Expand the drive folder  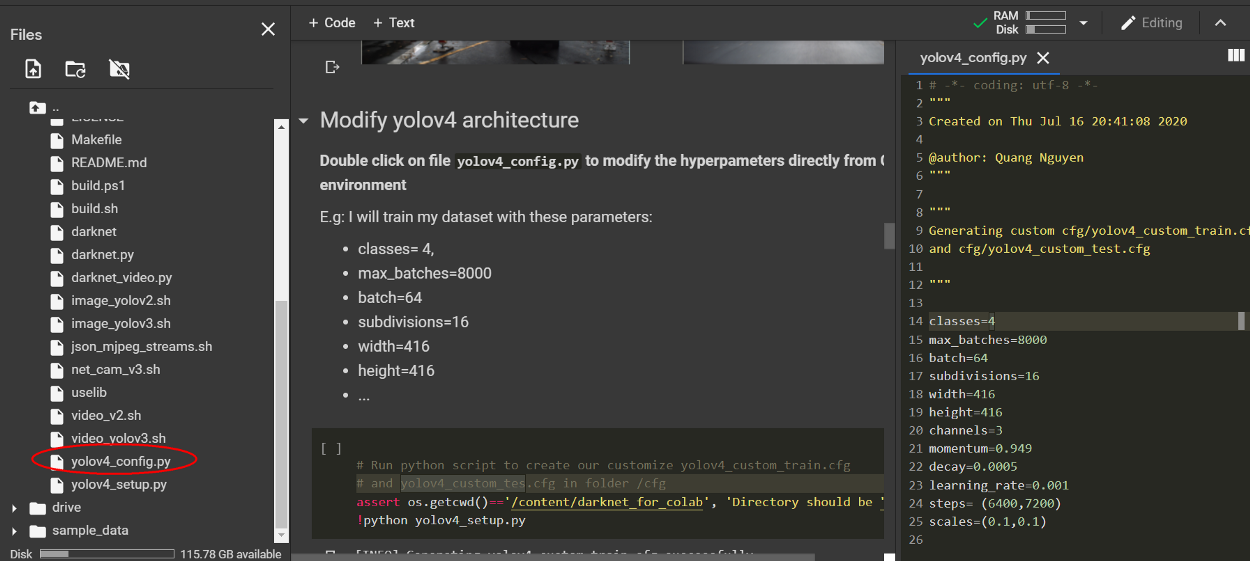(x=14, y=508)
